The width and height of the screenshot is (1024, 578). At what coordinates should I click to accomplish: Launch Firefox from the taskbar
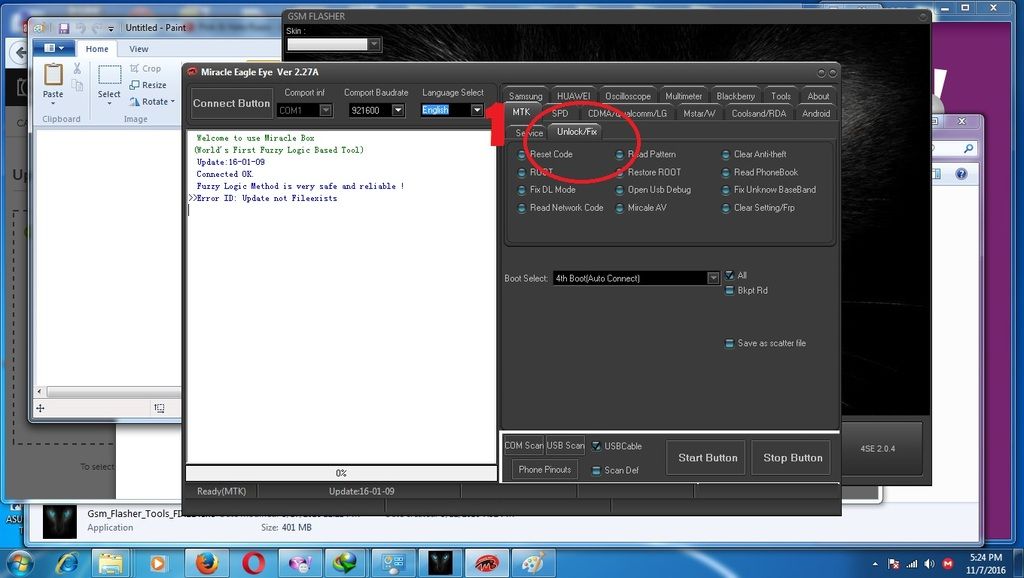coord(206,562)
